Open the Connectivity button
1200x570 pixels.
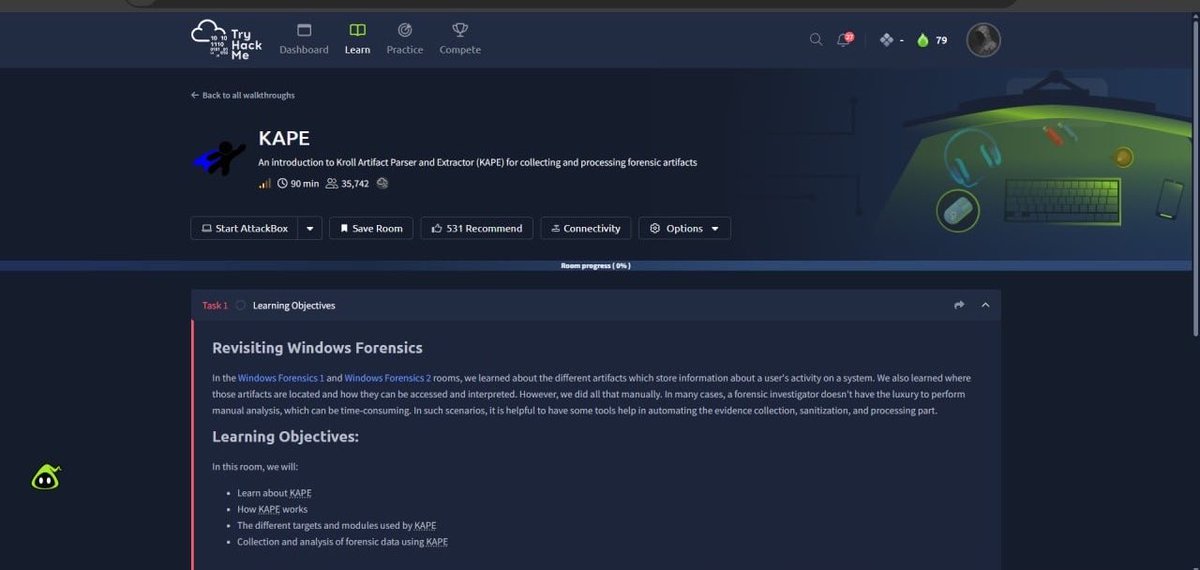pos(586,228)
